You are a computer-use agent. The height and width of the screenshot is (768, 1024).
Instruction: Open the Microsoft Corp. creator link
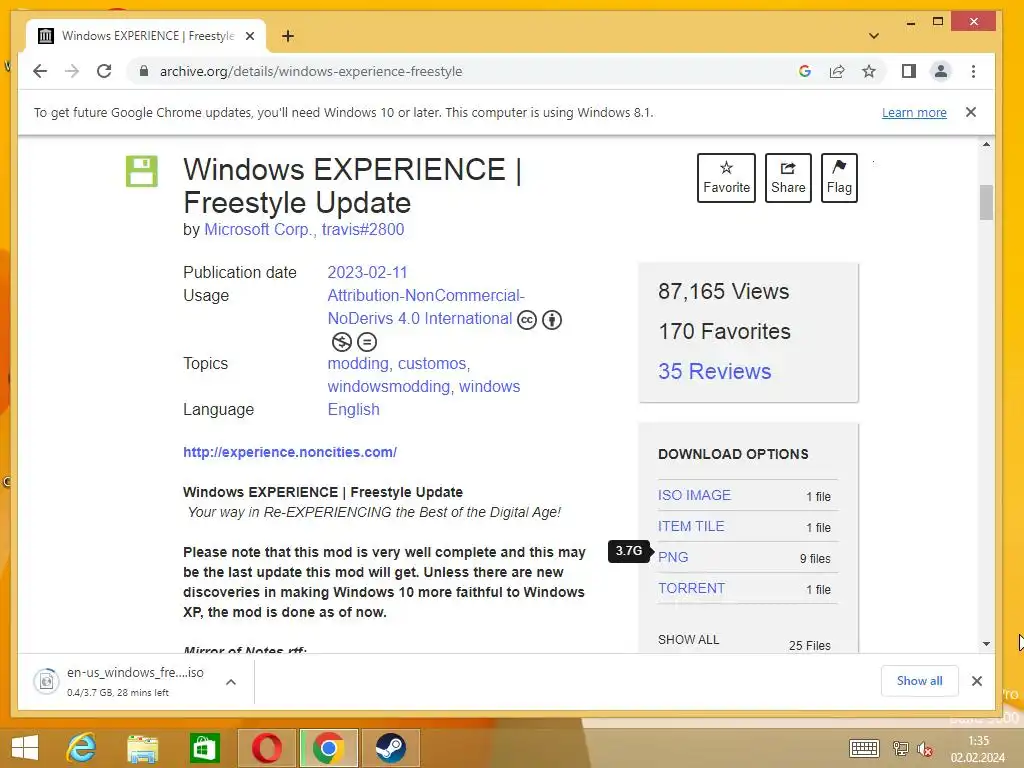(258, 229)
